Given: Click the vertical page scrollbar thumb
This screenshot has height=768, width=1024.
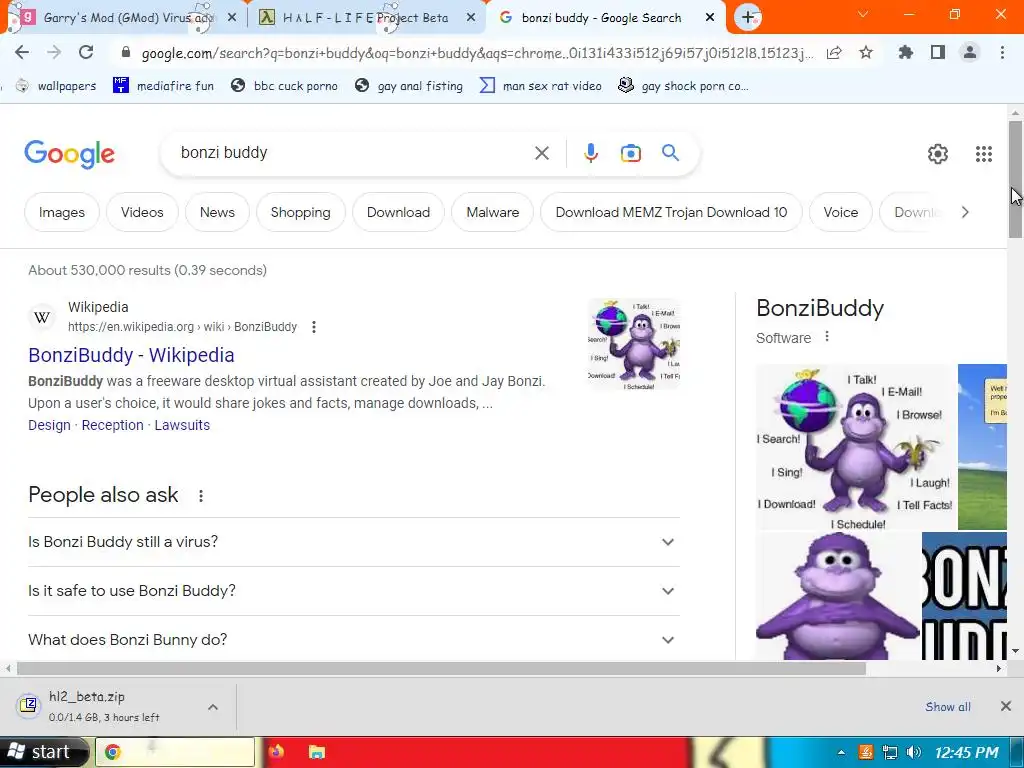Looking at the screenshot, I should tap(1015, 179).
